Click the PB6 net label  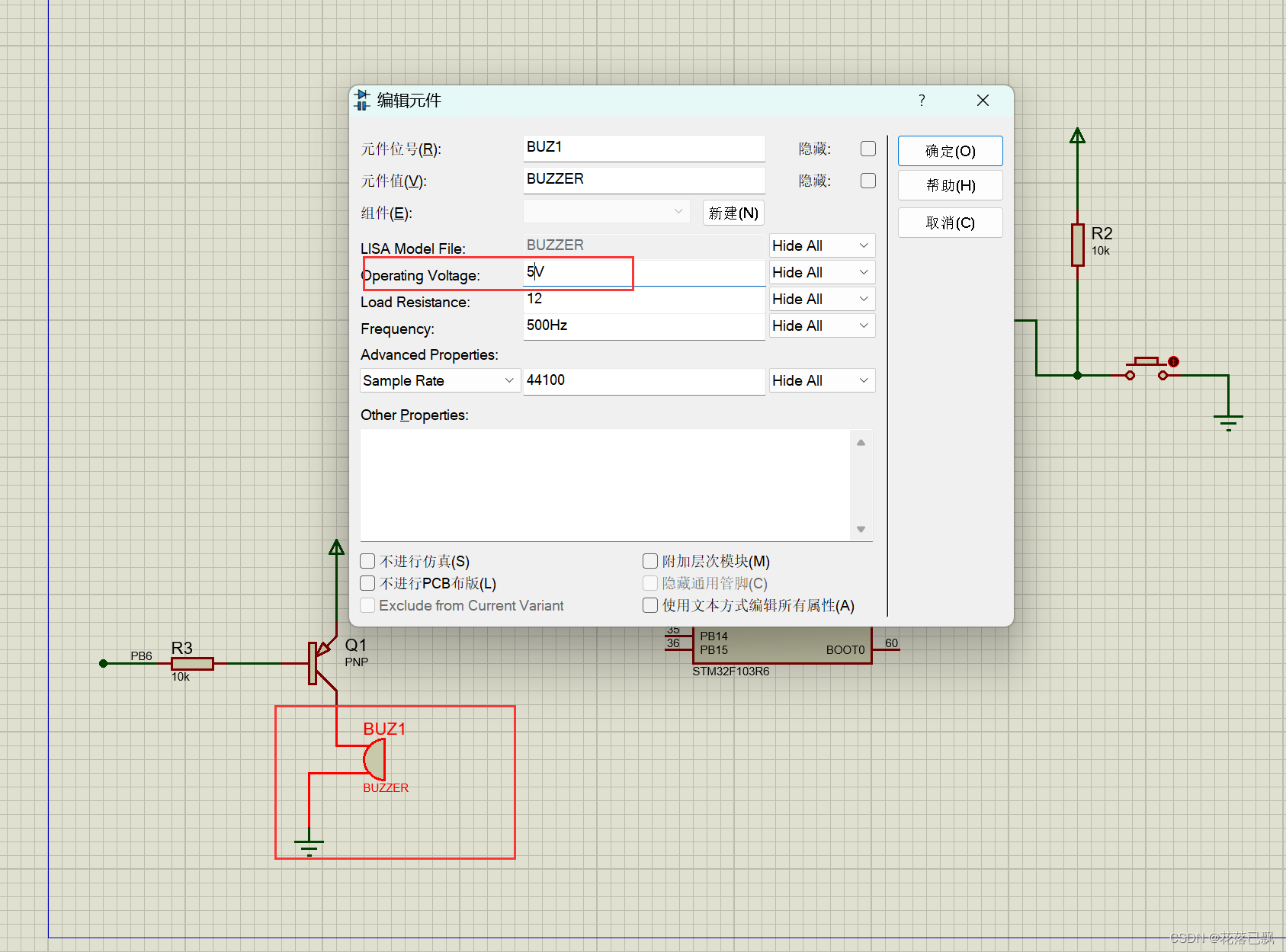coord(142,656)
